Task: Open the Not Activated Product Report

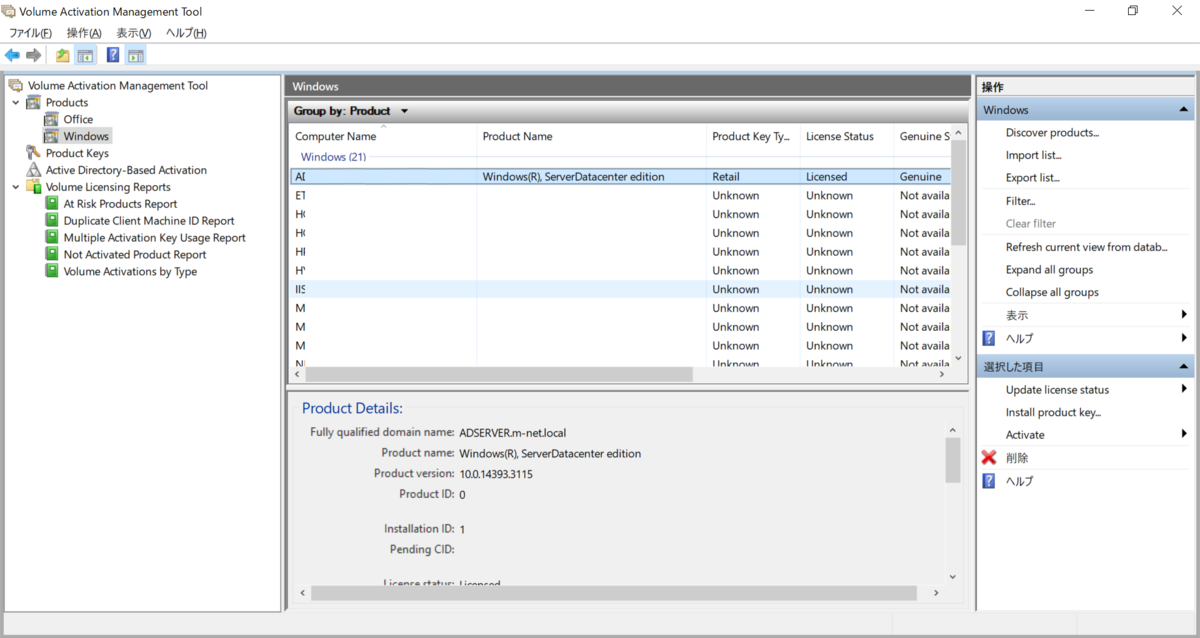Action: click(134, 255)
